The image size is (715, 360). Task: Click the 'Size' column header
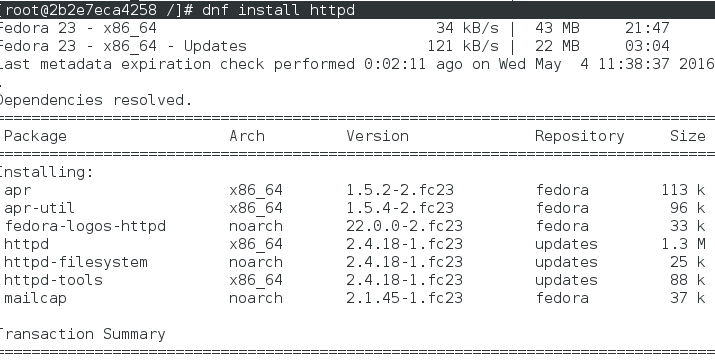coord(688,136)
